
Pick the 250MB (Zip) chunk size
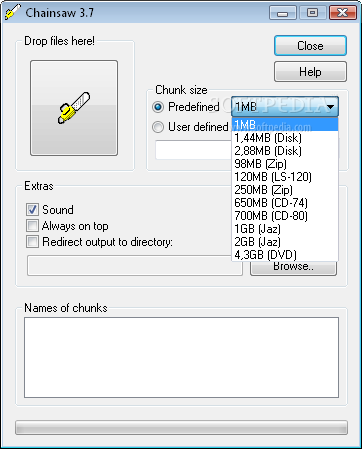click(285, 190)
